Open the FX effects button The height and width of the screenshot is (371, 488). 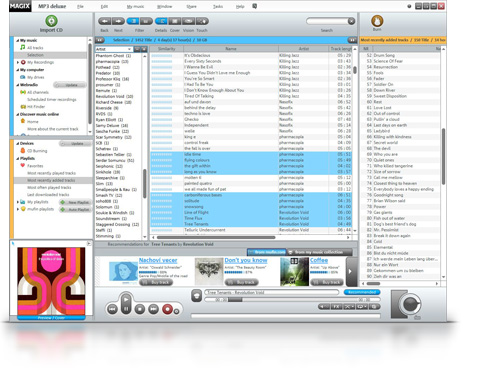click(335, 307)
